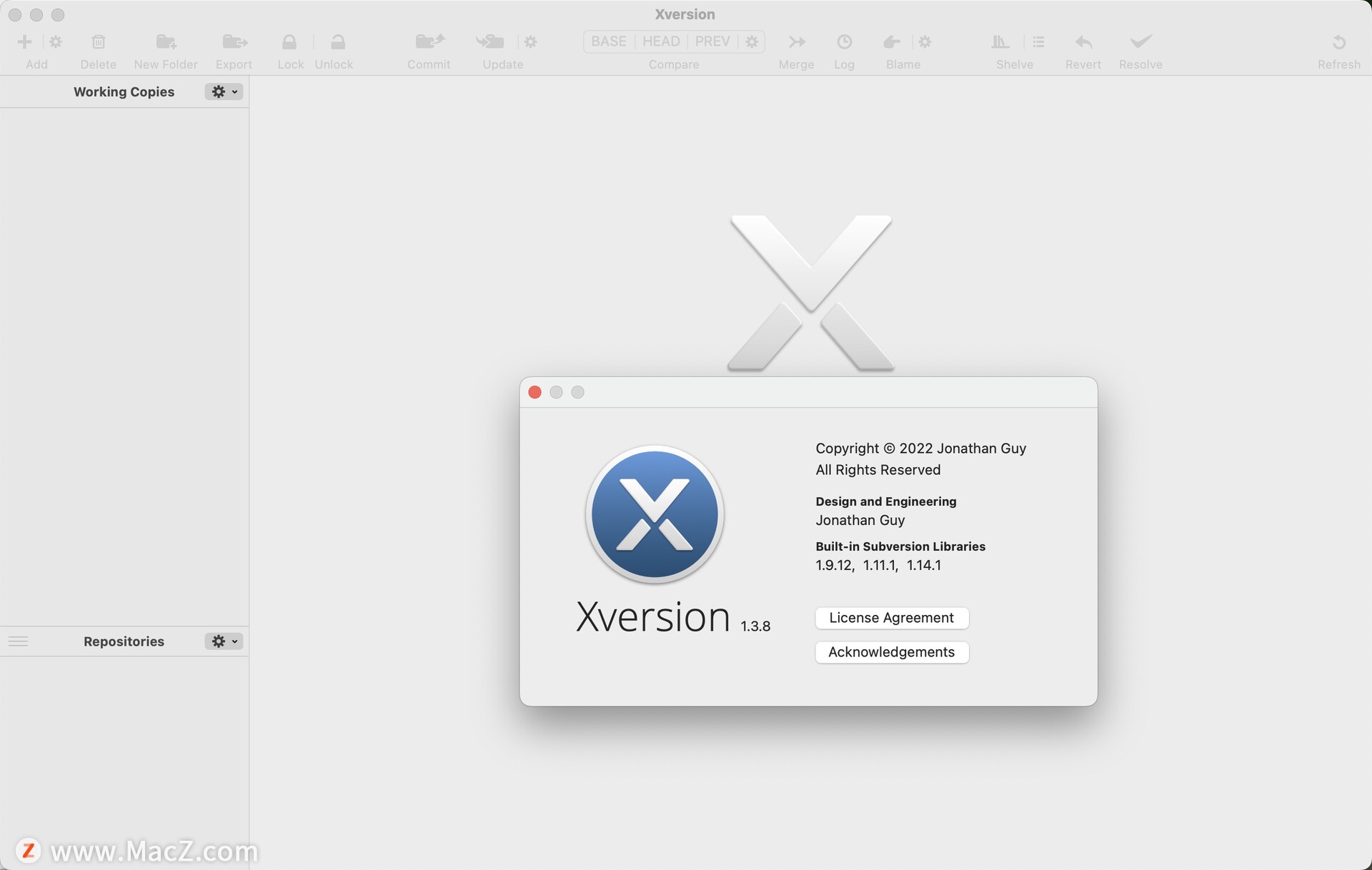1372x870 pixels.
Task: Open the Add options gear icon
Action: click(x=56, y=42)
